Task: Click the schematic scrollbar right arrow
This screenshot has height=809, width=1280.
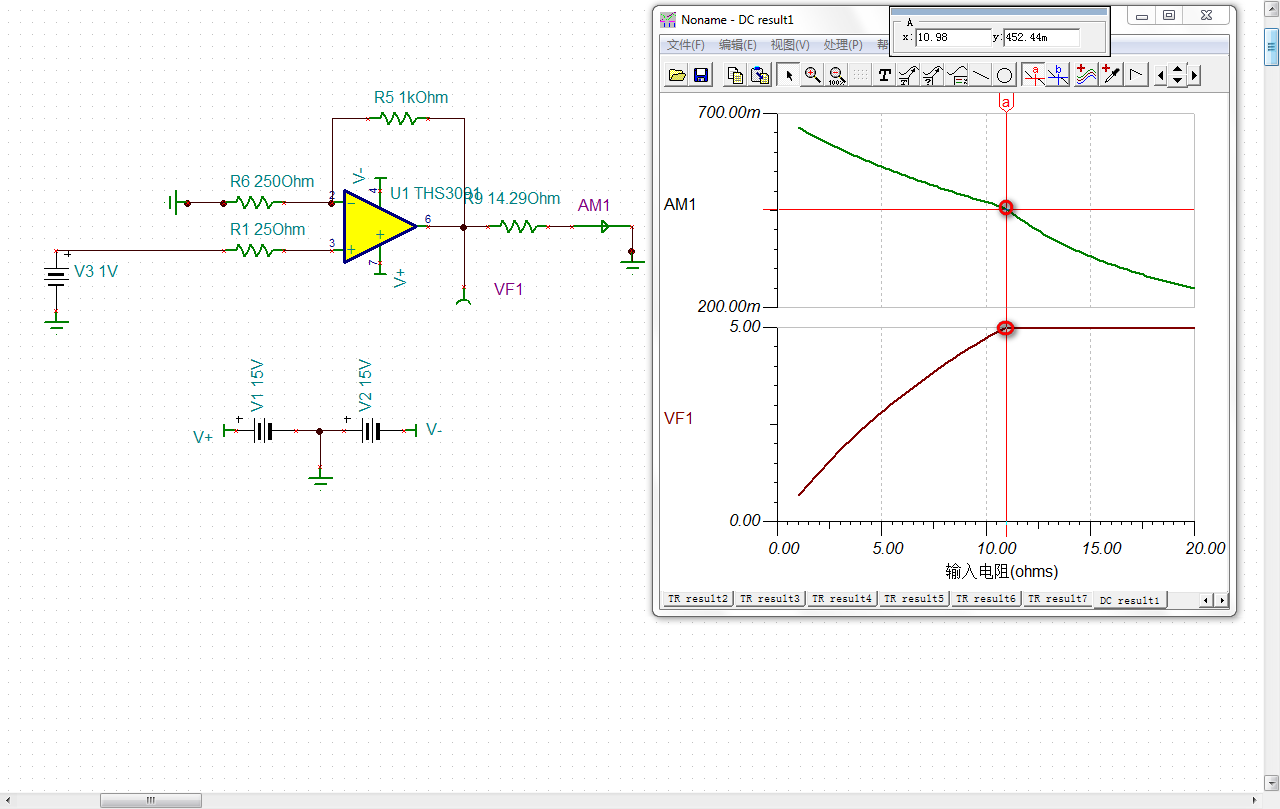Action: (x=1254, y=800)
